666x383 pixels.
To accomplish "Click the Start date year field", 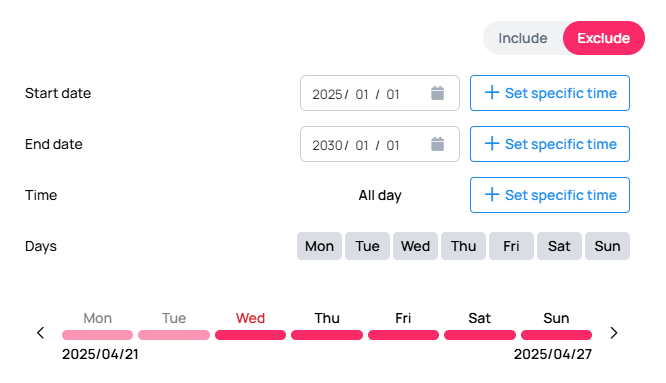I will coord(327,94).
